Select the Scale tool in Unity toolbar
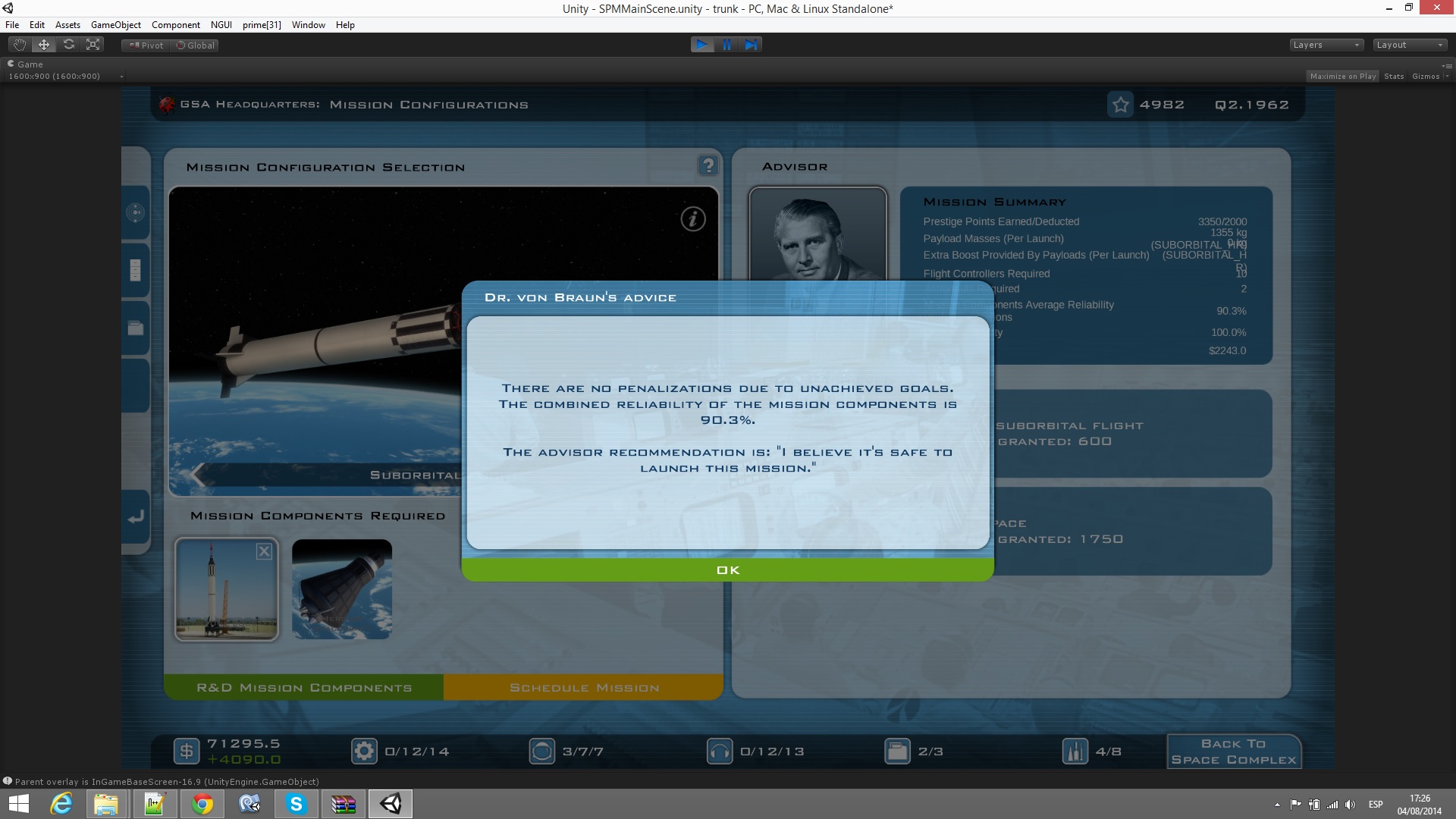Image resolution: width=1456 pixels, height=819 pixels. pyautogui.click(x=93, y=45)
